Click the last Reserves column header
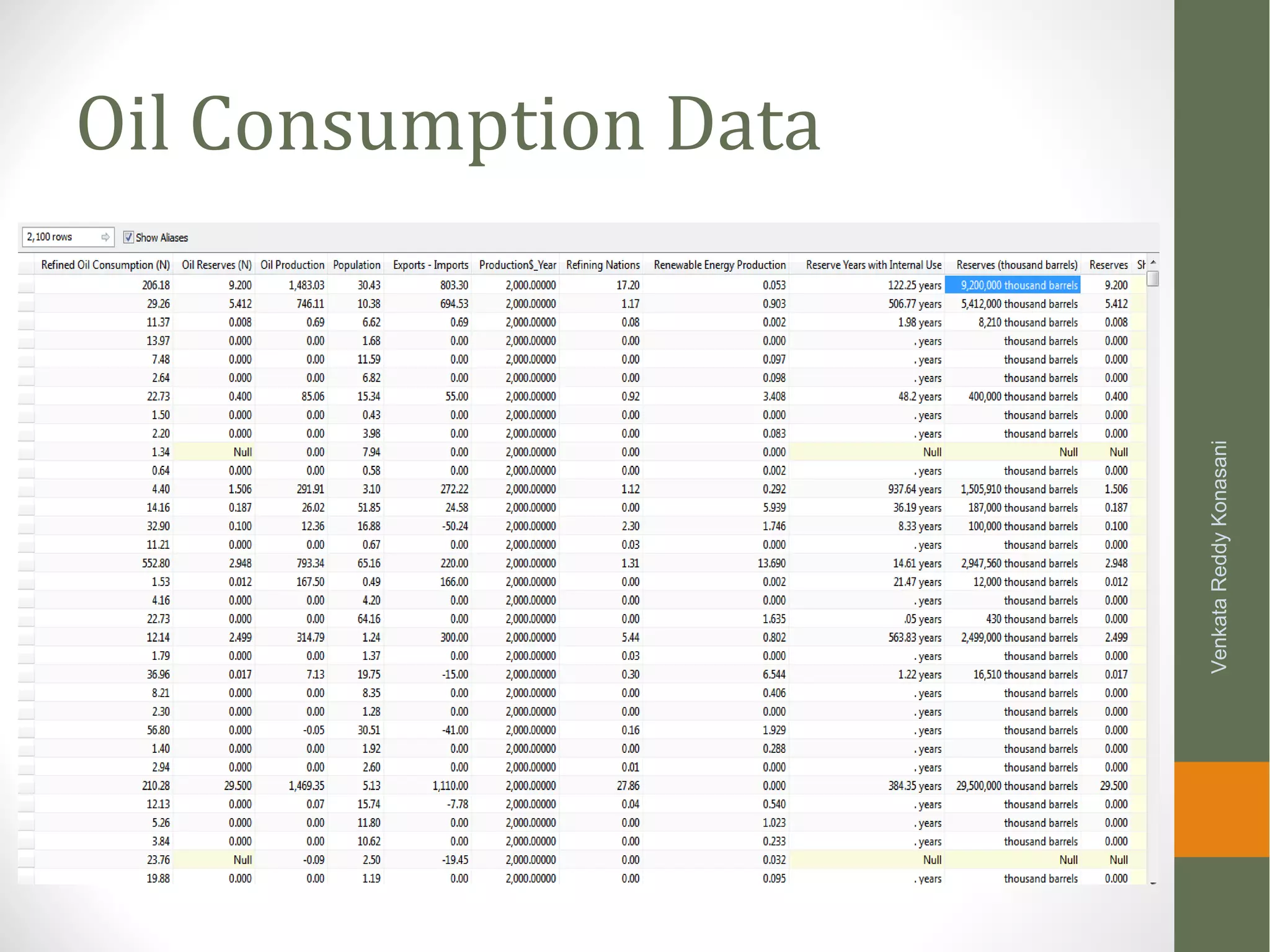This screenshot has height=952, width=1270. (x=1108, y=265)
